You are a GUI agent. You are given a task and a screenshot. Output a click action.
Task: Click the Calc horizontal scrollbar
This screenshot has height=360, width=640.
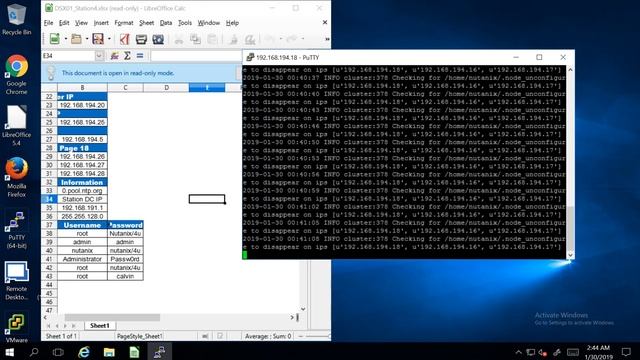click(x=112, y=317)
